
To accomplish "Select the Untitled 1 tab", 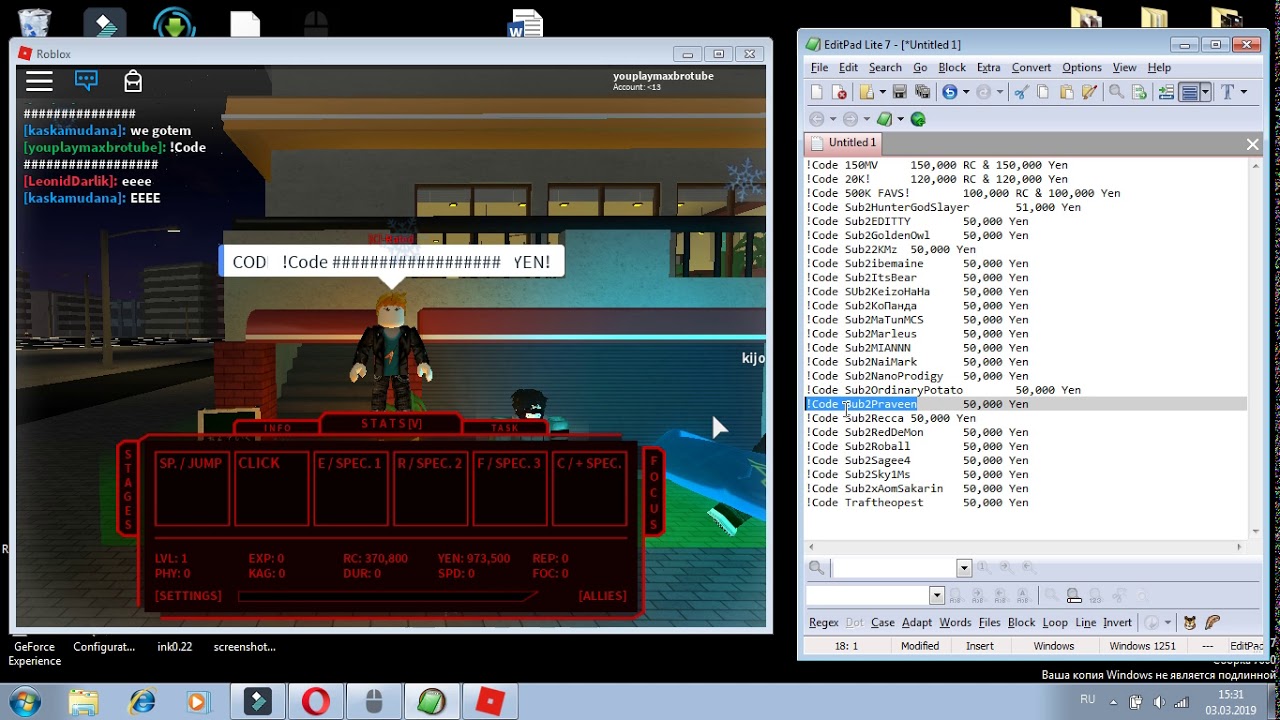I will (844, 143).
